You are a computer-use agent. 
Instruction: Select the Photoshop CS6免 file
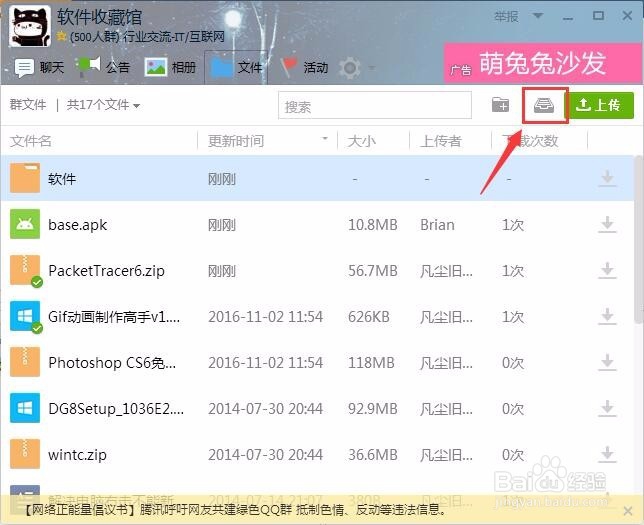click(x=112, y=363)
